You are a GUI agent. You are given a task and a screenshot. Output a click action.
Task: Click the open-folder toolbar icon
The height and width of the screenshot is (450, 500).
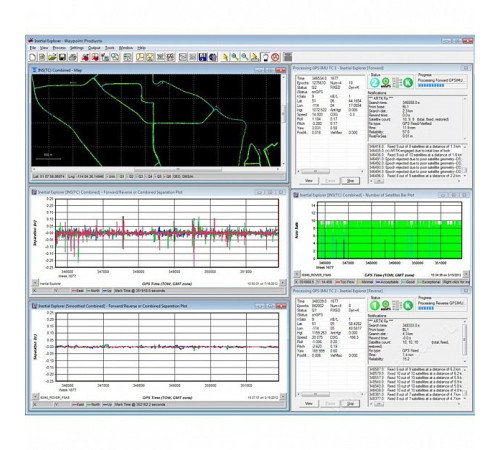pos(52,57)
